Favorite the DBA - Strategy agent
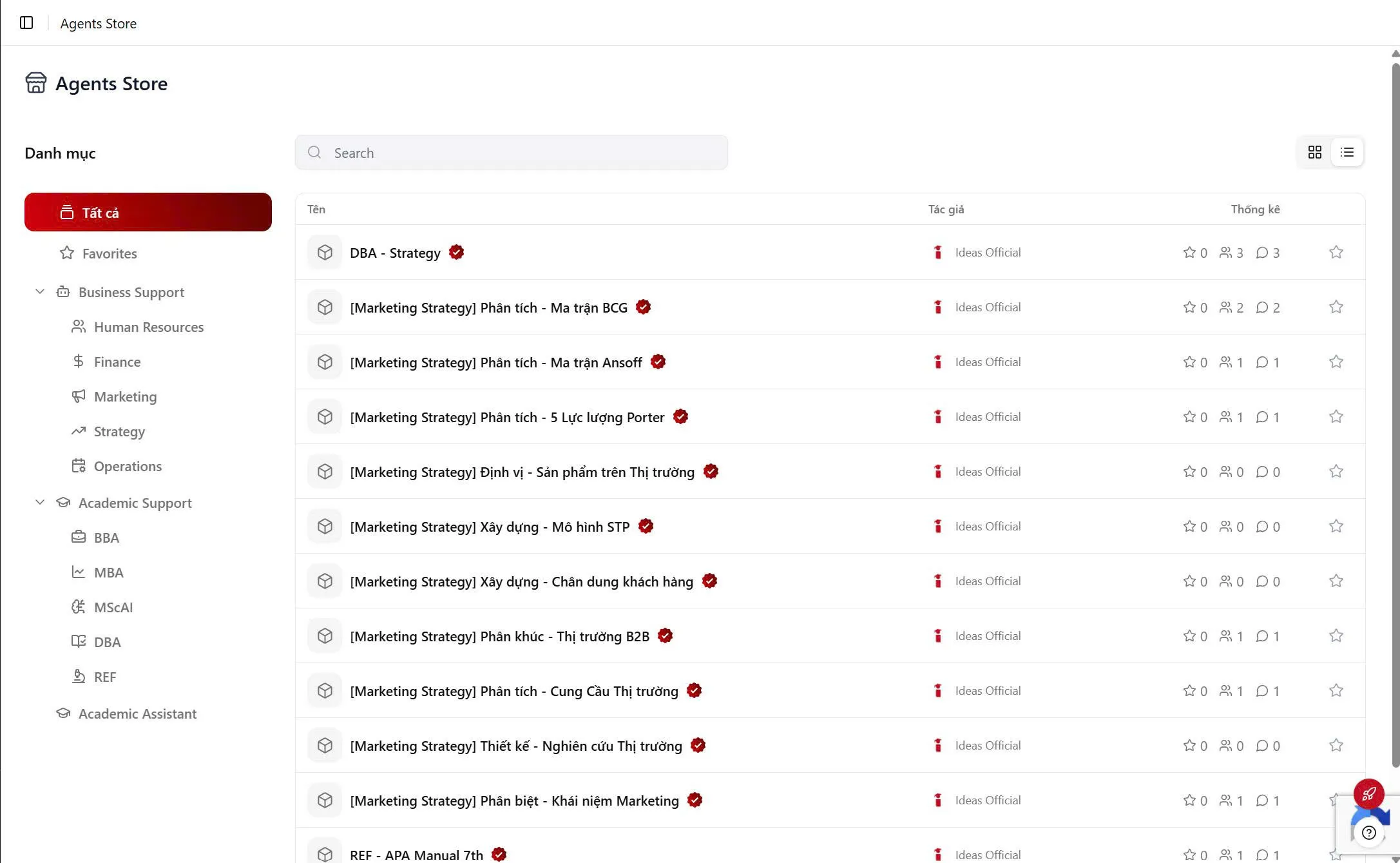The image size is (1400, 863). coord(1336,252)
